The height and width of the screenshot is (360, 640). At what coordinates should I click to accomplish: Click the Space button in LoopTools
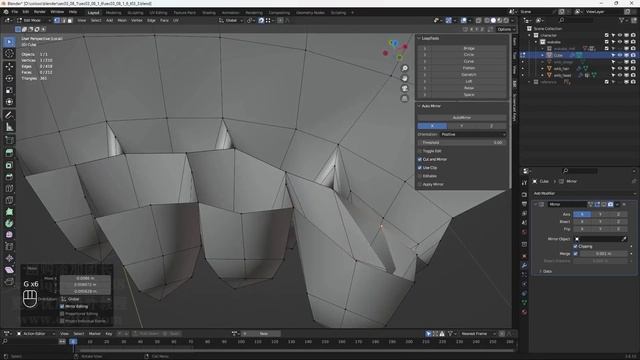pyautogui.click(x=469, y=95)
